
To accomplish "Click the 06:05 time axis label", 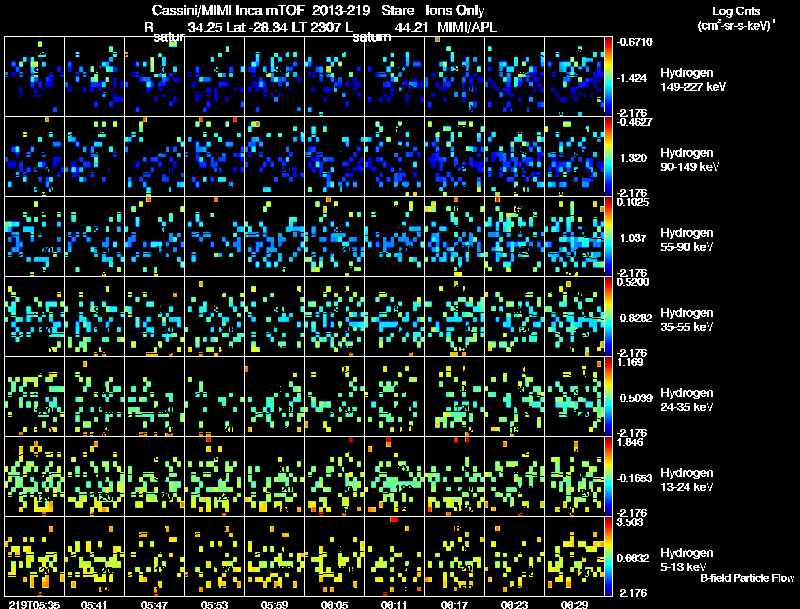I will pyautogui.click(x=334, y=604).
